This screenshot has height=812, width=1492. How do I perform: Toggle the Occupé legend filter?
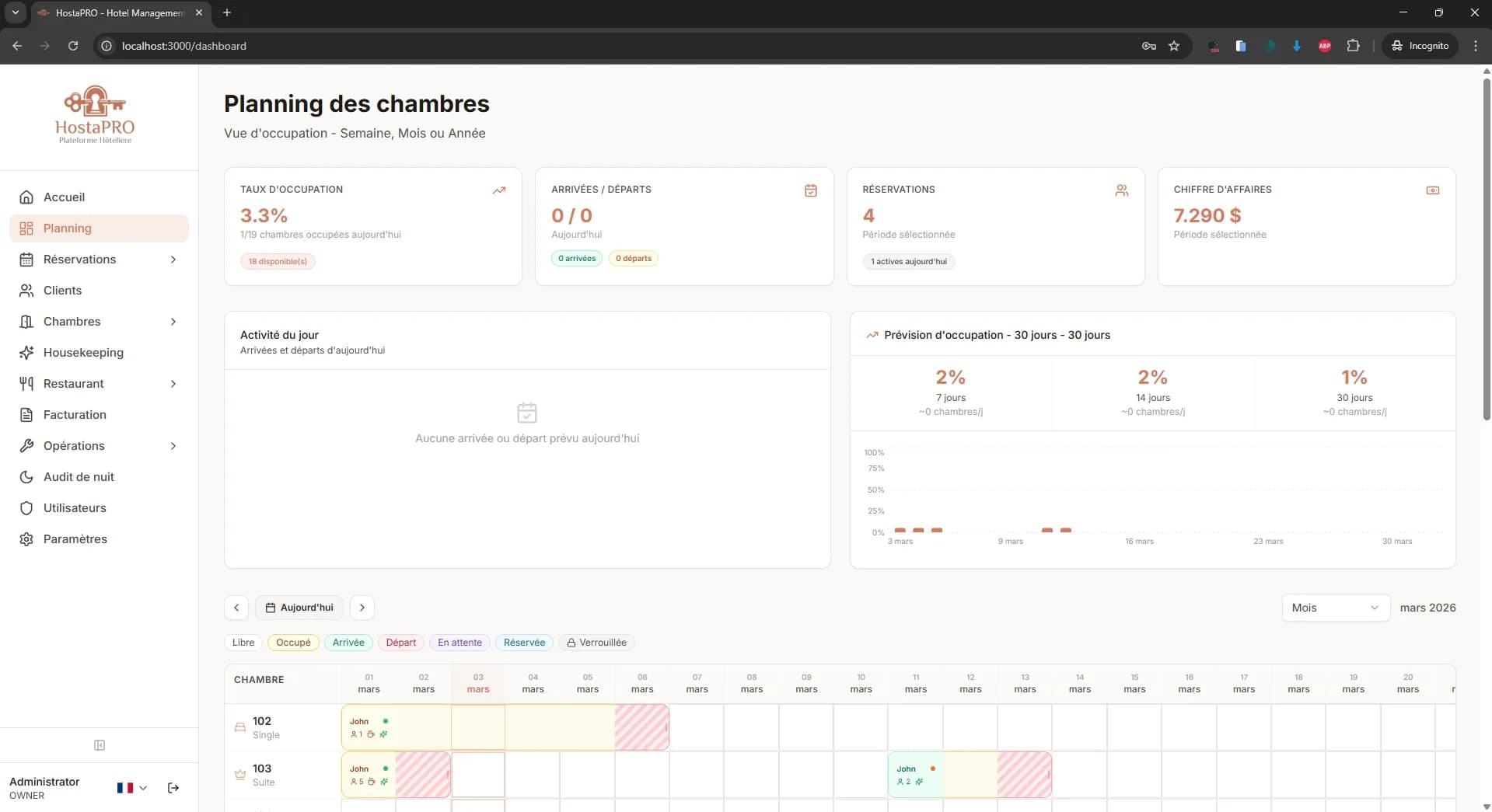coord(293,643)
